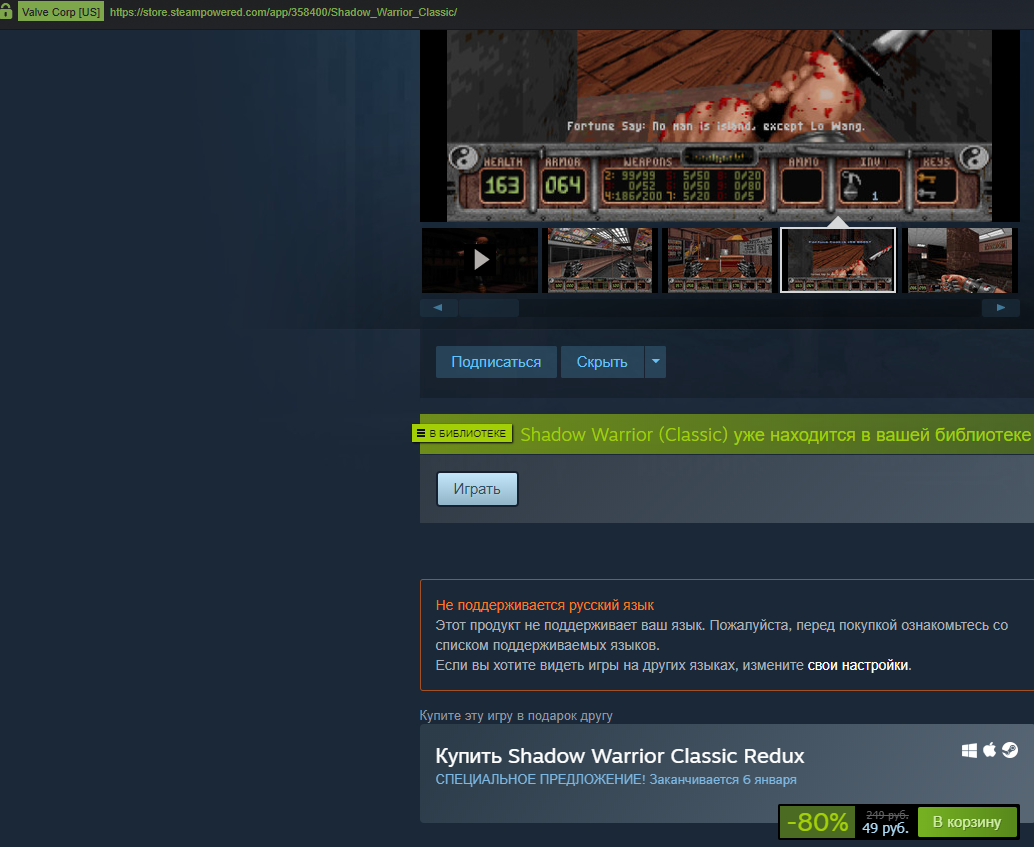Screen dimensions: 1034x847
Task: Click the Windows platform icon
Action: (x=969, y=751)
